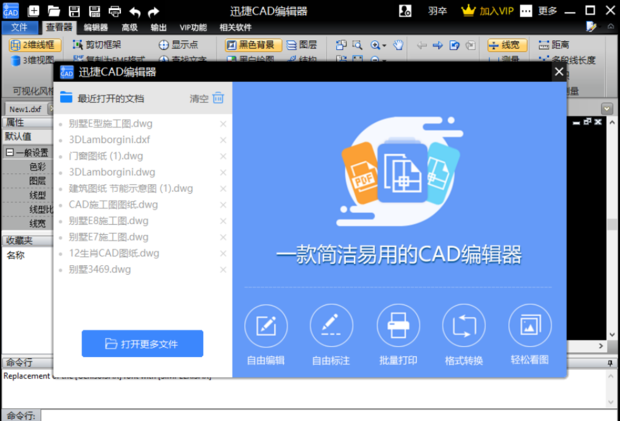
Task: Collapse the 一般设置 property group
Action: coord(10,152)
